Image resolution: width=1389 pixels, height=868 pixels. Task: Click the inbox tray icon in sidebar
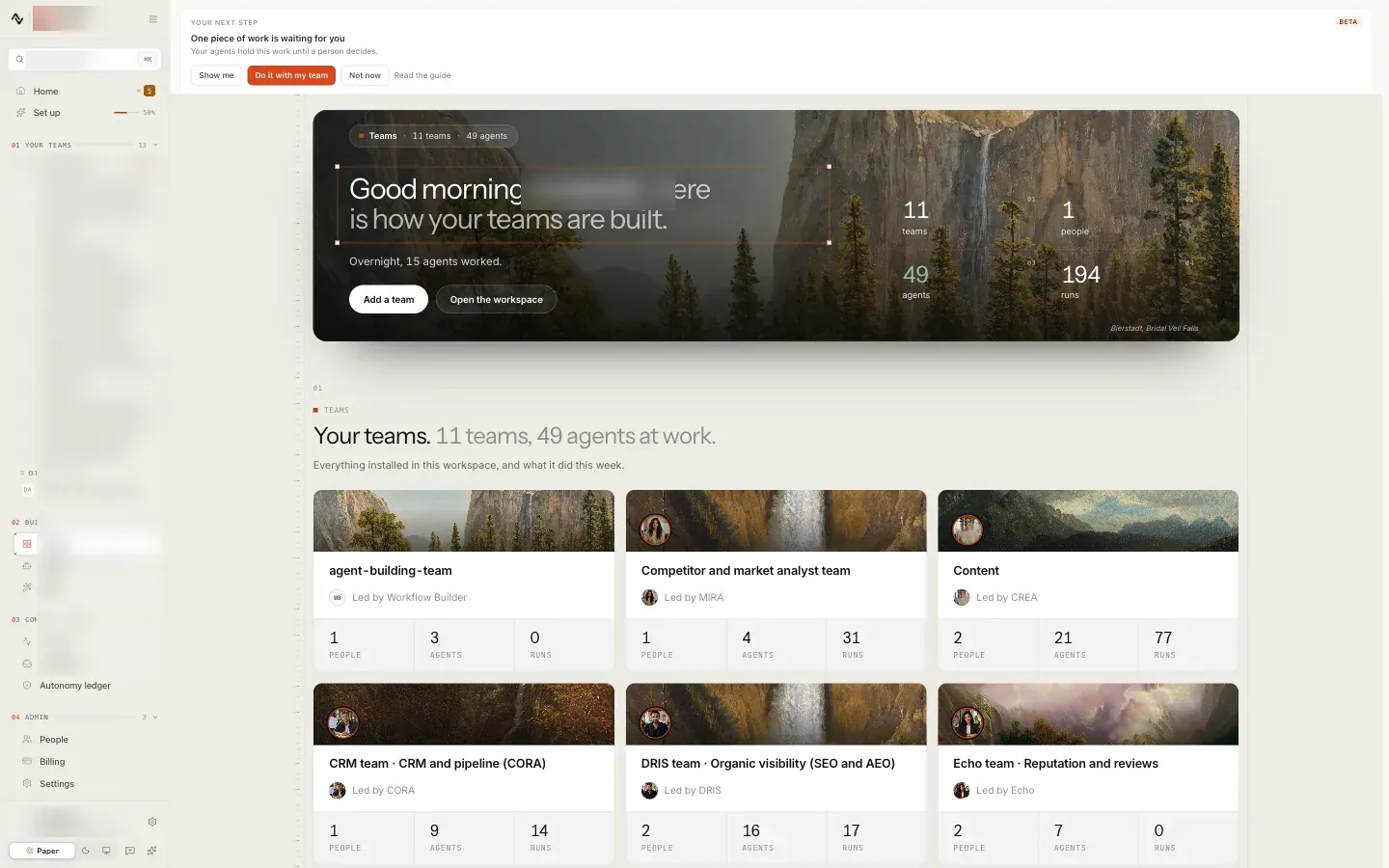tap(27, 664)
